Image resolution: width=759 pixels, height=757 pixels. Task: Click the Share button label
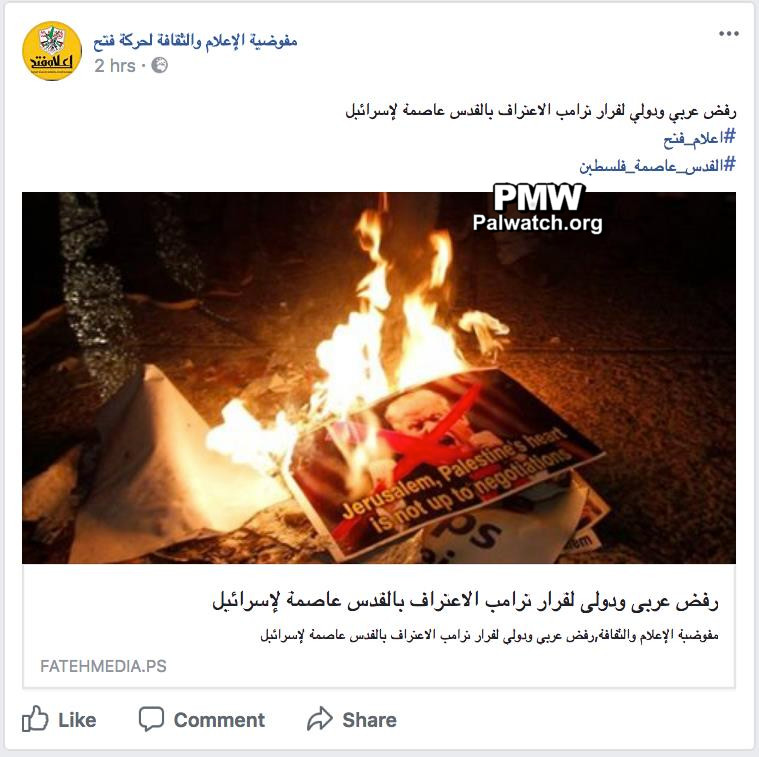[369, 720]
